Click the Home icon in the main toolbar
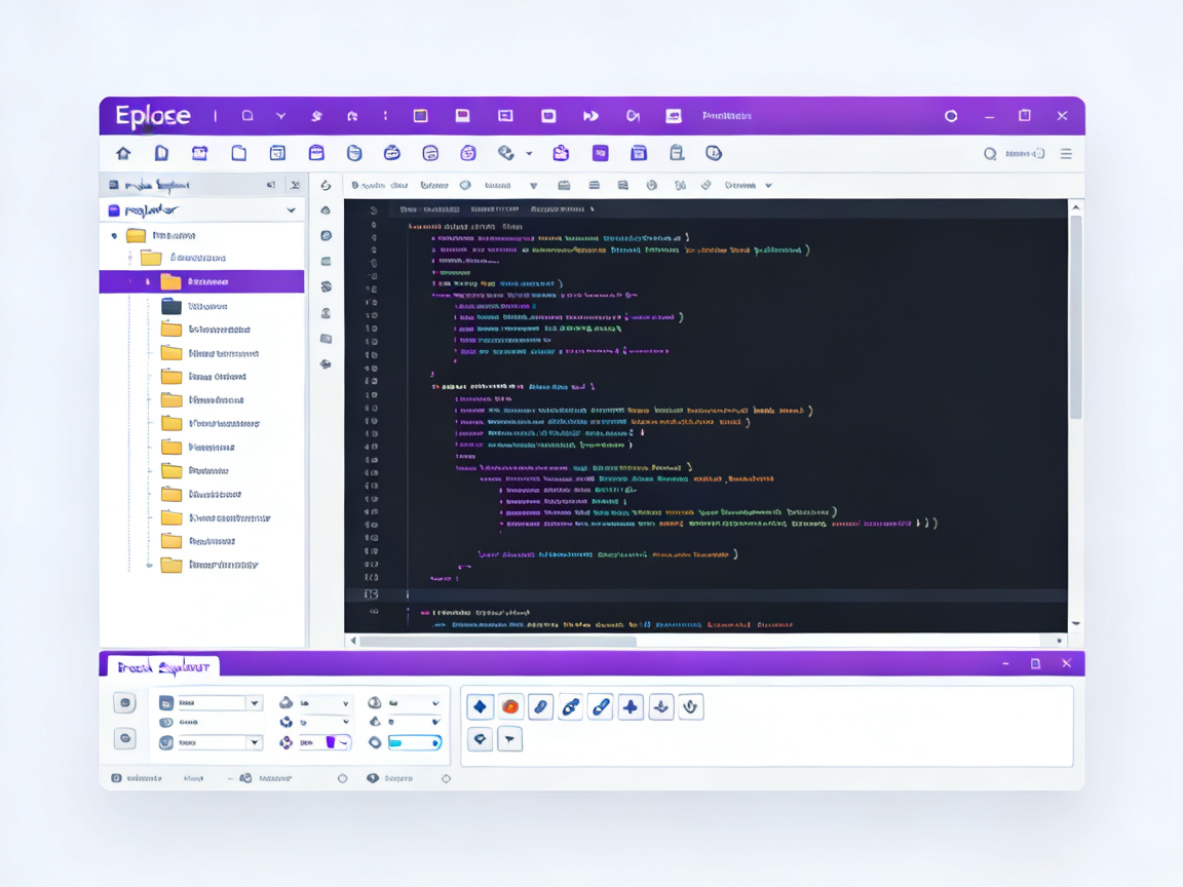The image size is (1183, 887). pos(122,152)
